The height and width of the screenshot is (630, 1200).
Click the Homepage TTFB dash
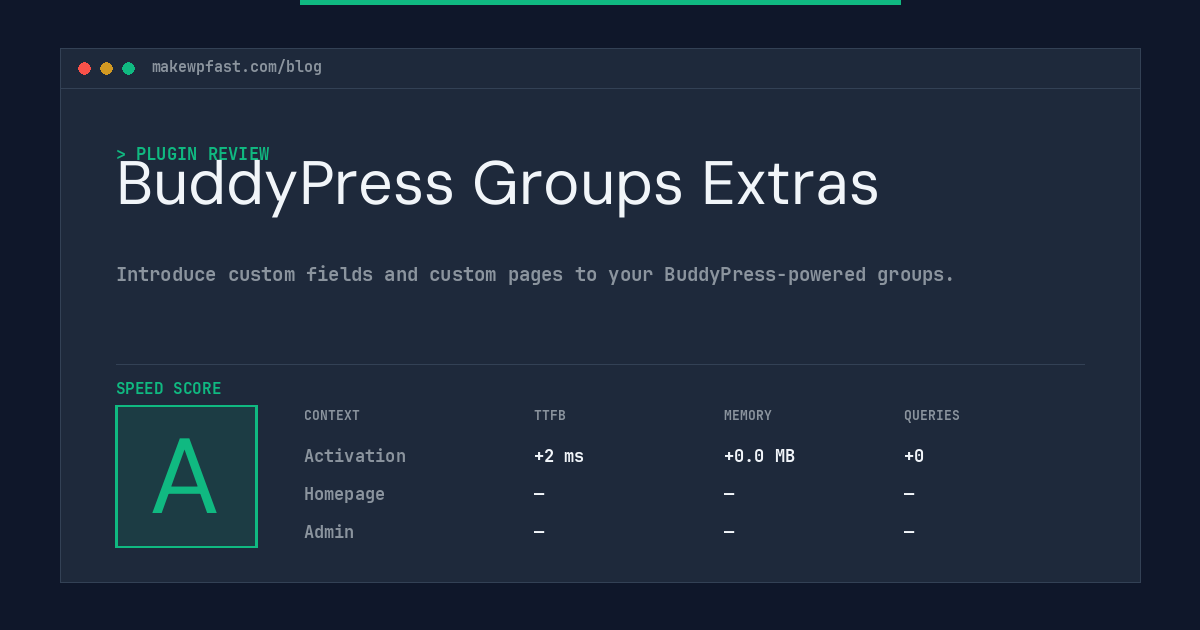tap(539, 494)
